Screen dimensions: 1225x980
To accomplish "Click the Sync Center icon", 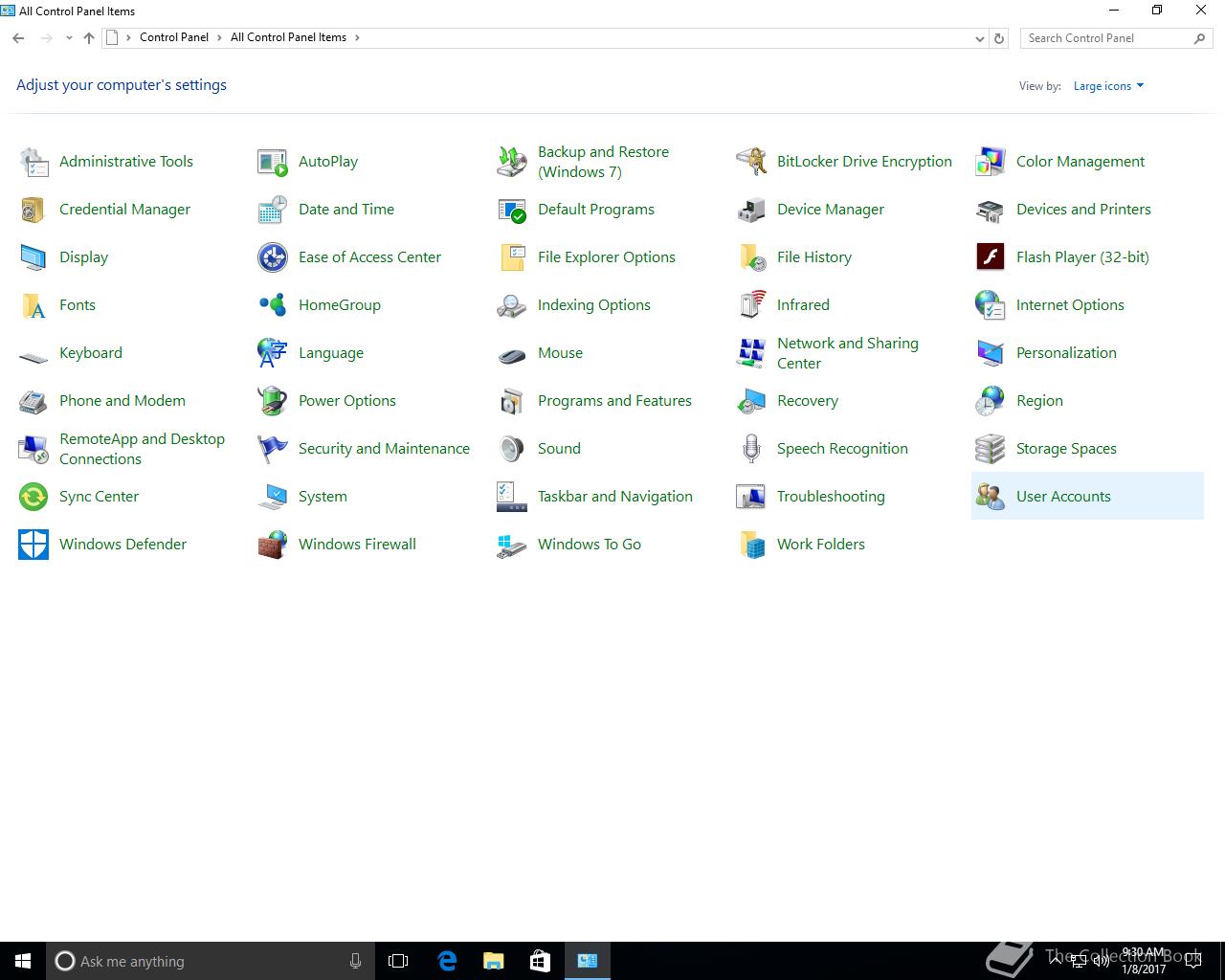I will coord(33,497).
